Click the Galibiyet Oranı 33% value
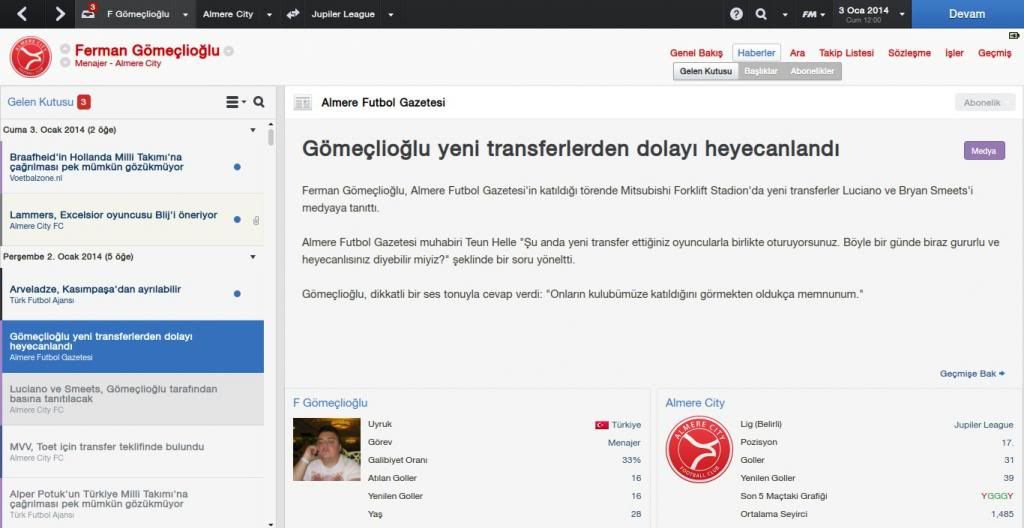Viewport: 1024px width, 528px height. [x=632, y=460]
